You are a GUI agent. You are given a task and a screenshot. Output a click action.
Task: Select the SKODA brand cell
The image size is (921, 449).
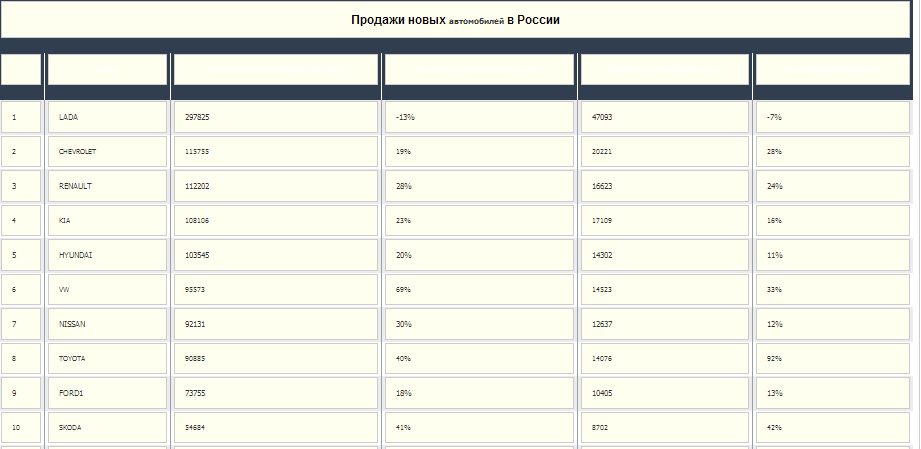pyautogui.click(x=107, y=427)
